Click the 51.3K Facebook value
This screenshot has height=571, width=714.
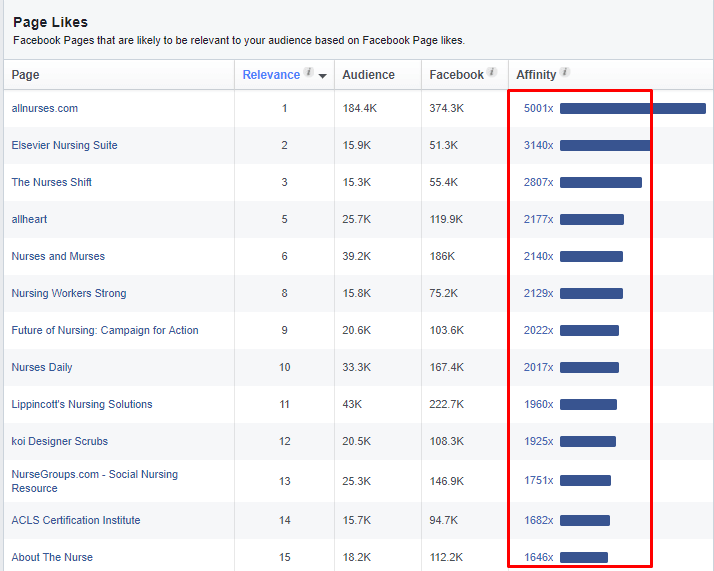coord(444,145)
